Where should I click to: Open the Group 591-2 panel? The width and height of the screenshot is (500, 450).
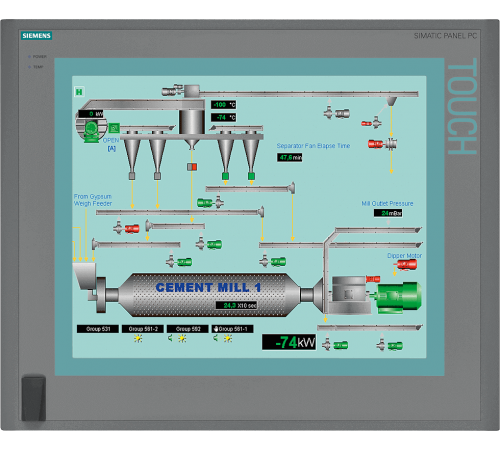tap(143, 329)
